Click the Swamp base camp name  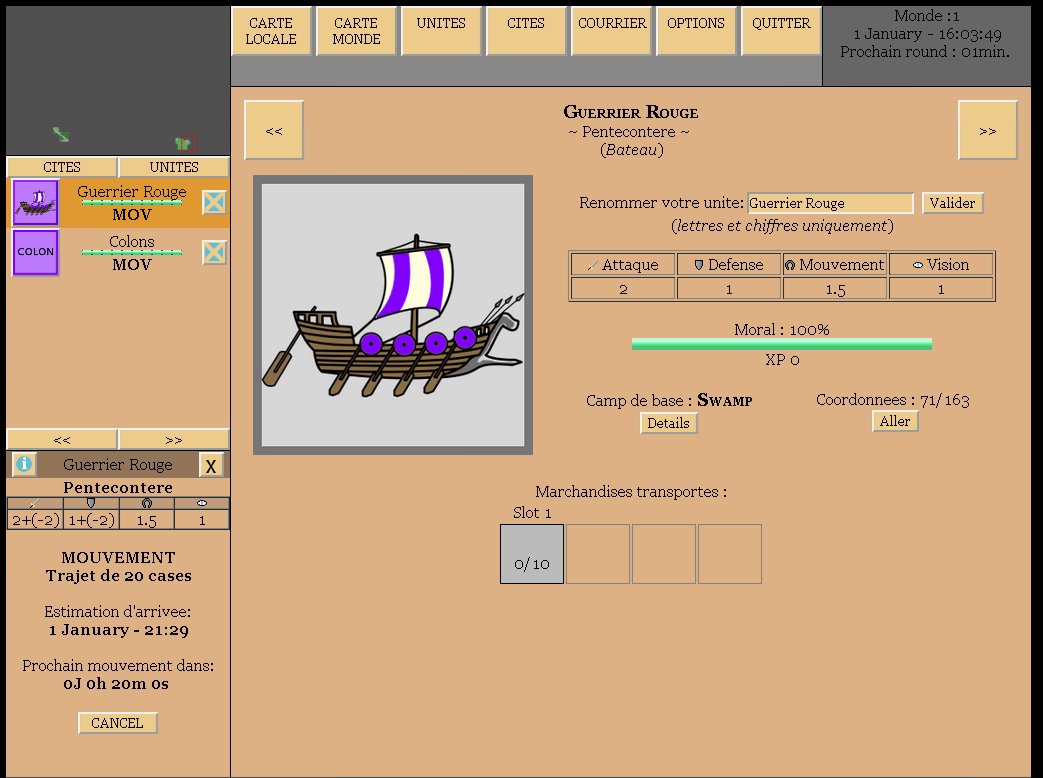click(x=724, y=400)
